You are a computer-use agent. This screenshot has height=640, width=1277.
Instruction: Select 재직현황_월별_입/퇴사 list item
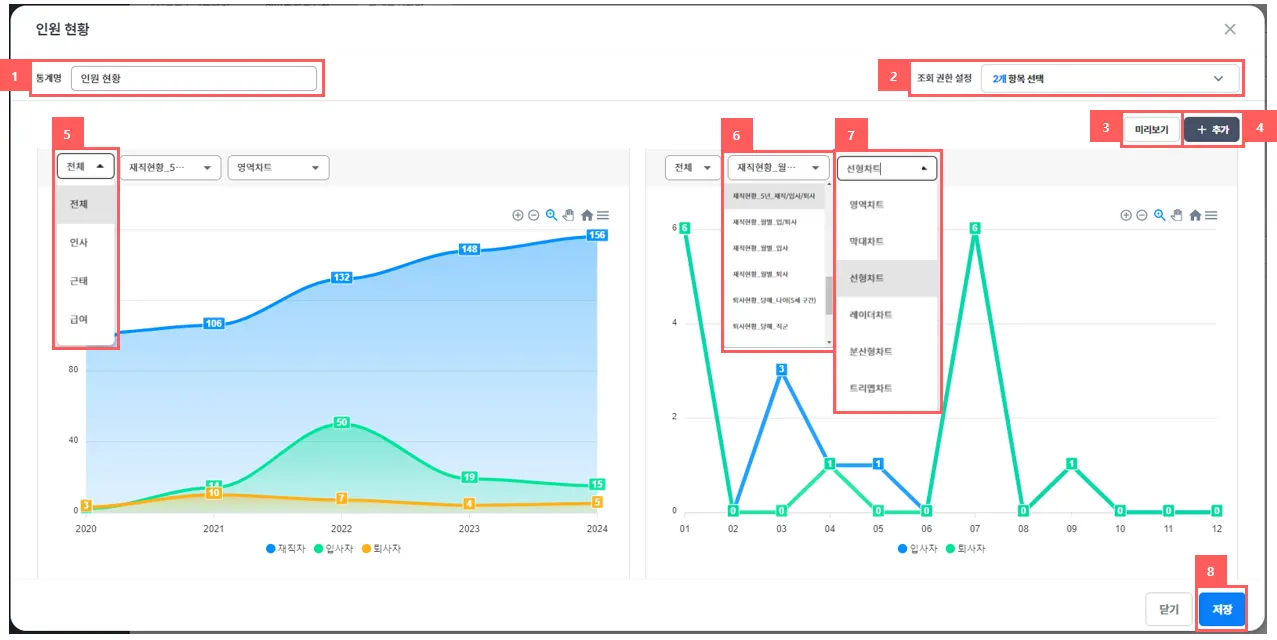tap(775, 221)
